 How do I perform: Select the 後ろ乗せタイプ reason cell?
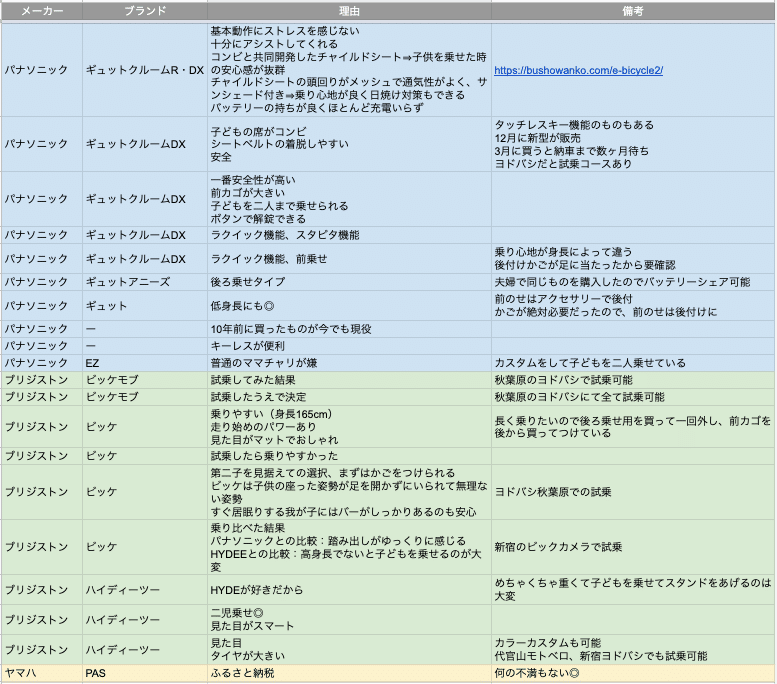349,282
